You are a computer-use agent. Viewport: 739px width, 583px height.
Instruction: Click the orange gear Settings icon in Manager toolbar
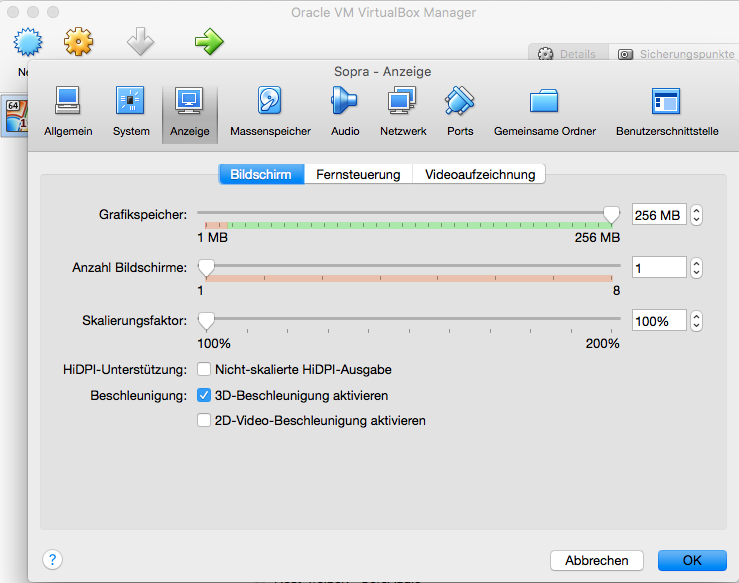78,42
